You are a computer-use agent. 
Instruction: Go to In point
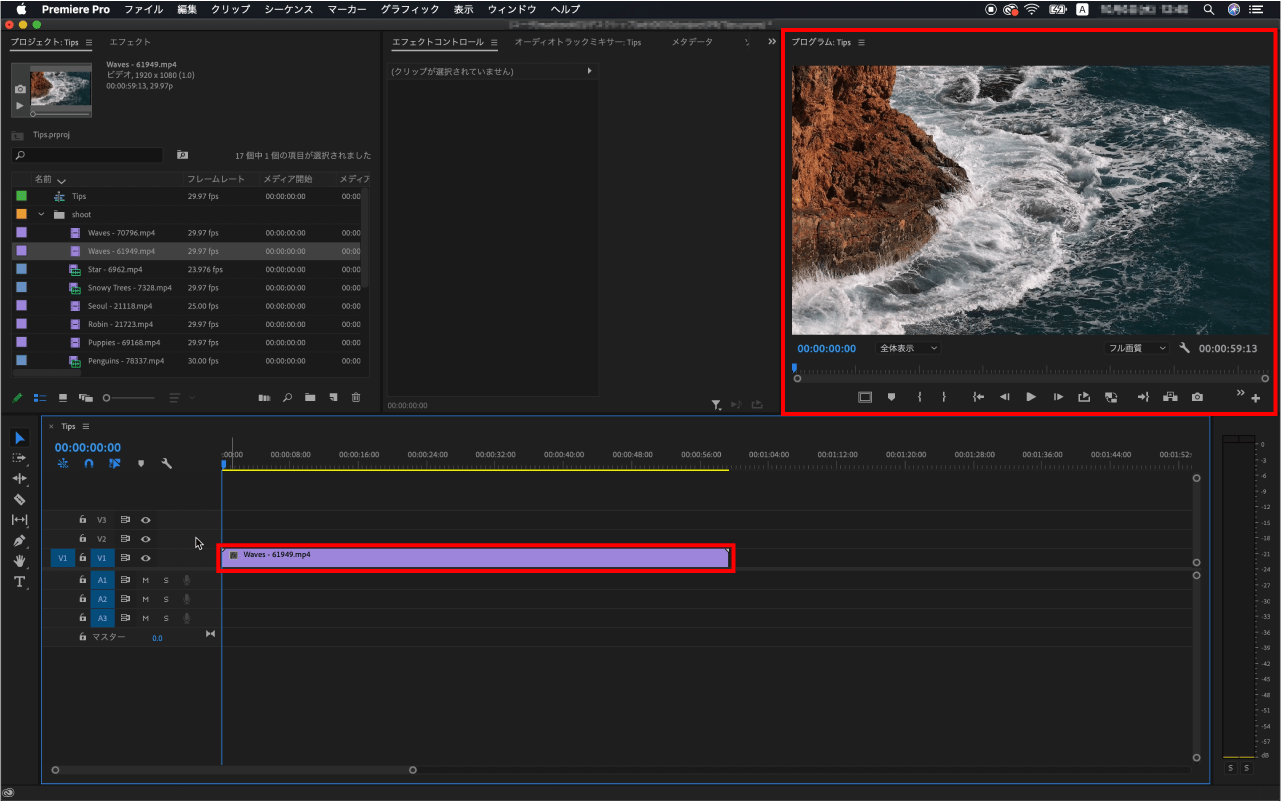click(978, 397)
